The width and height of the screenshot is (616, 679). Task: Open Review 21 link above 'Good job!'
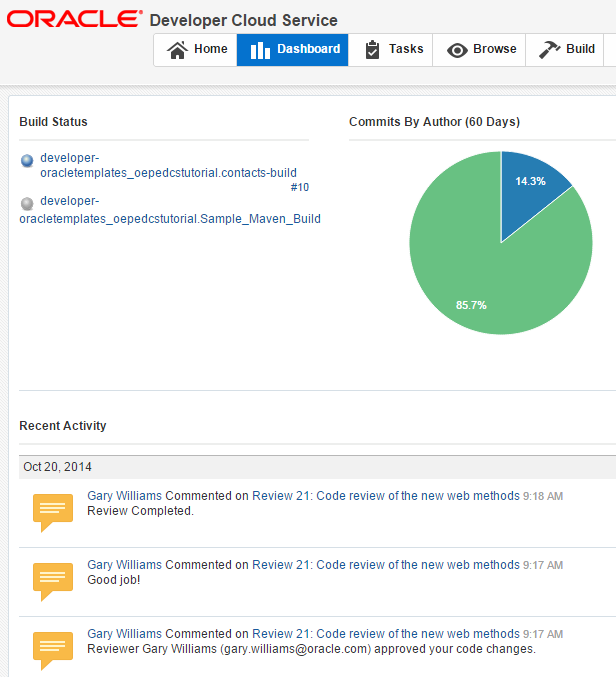pos(386,565)
